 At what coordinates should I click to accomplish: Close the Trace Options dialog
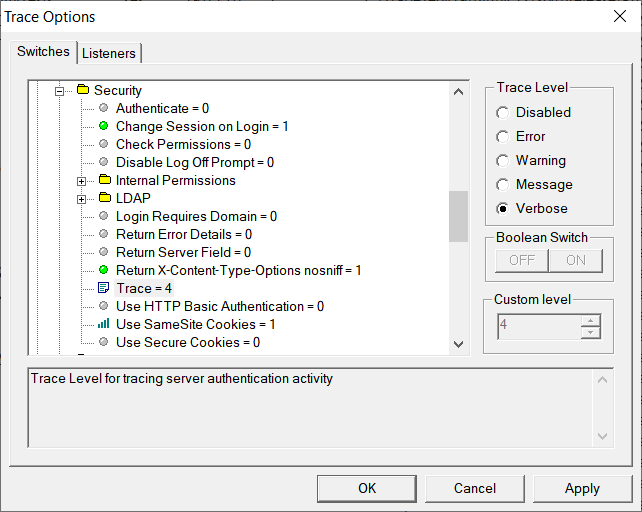coord(620,16)
